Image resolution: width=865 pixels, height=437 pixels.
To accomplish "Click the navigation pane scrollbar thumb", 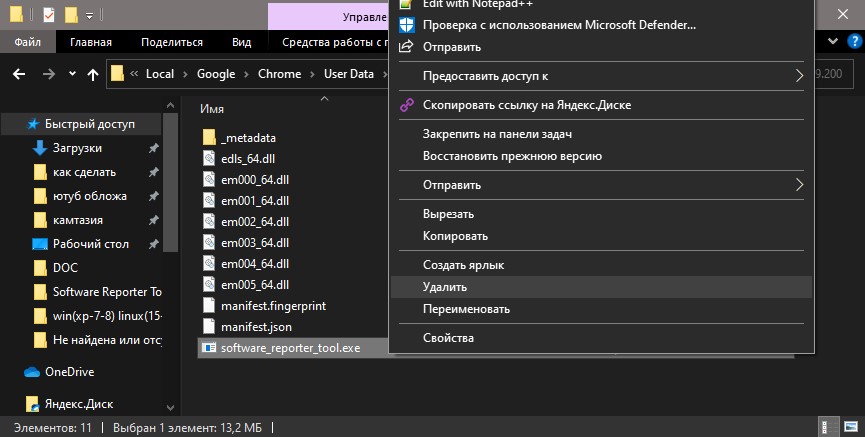I will pyautogui.click(x=170, y=182).
